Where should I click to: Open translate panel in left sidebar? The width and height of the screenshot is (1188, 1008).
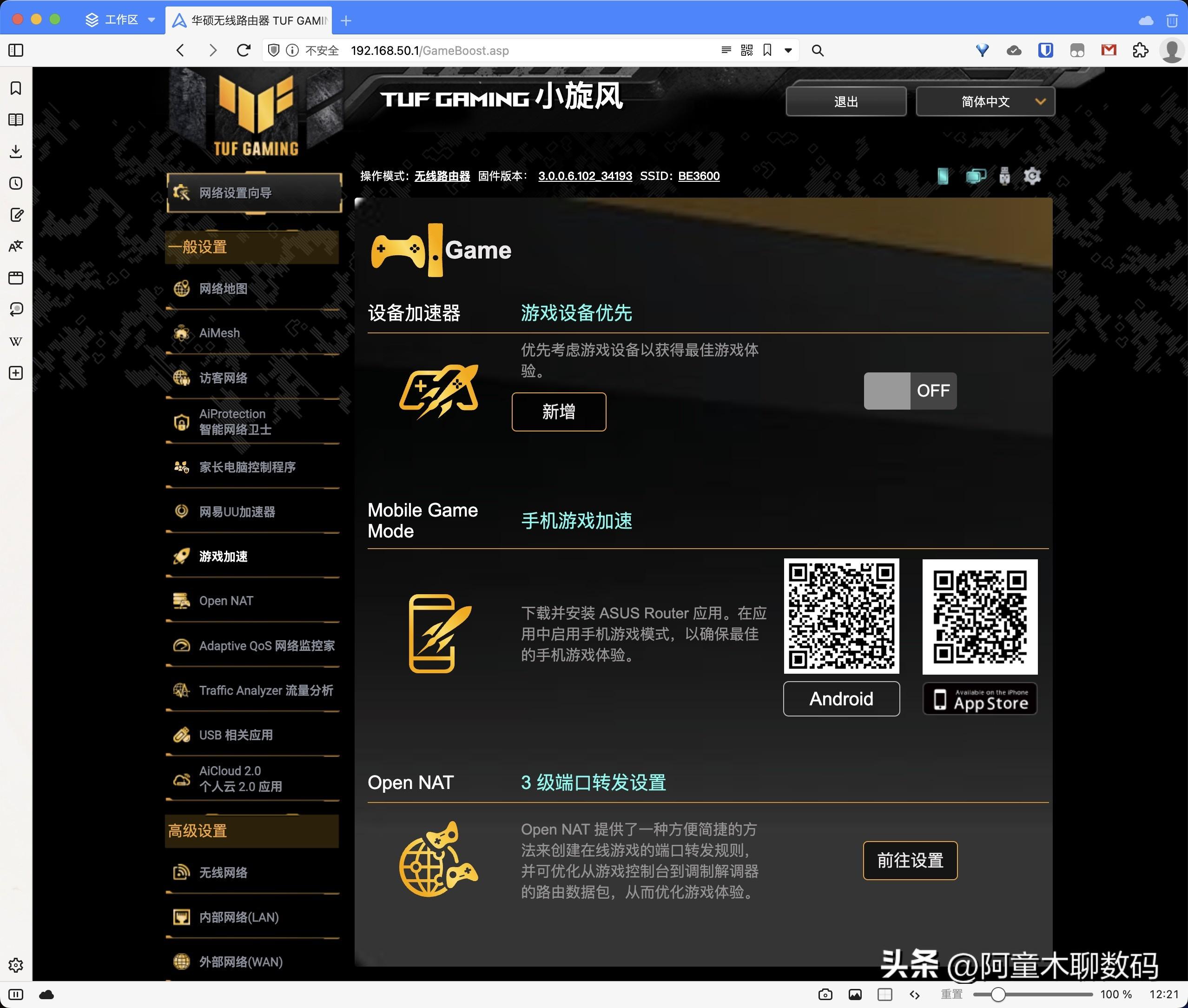[16, 246]
